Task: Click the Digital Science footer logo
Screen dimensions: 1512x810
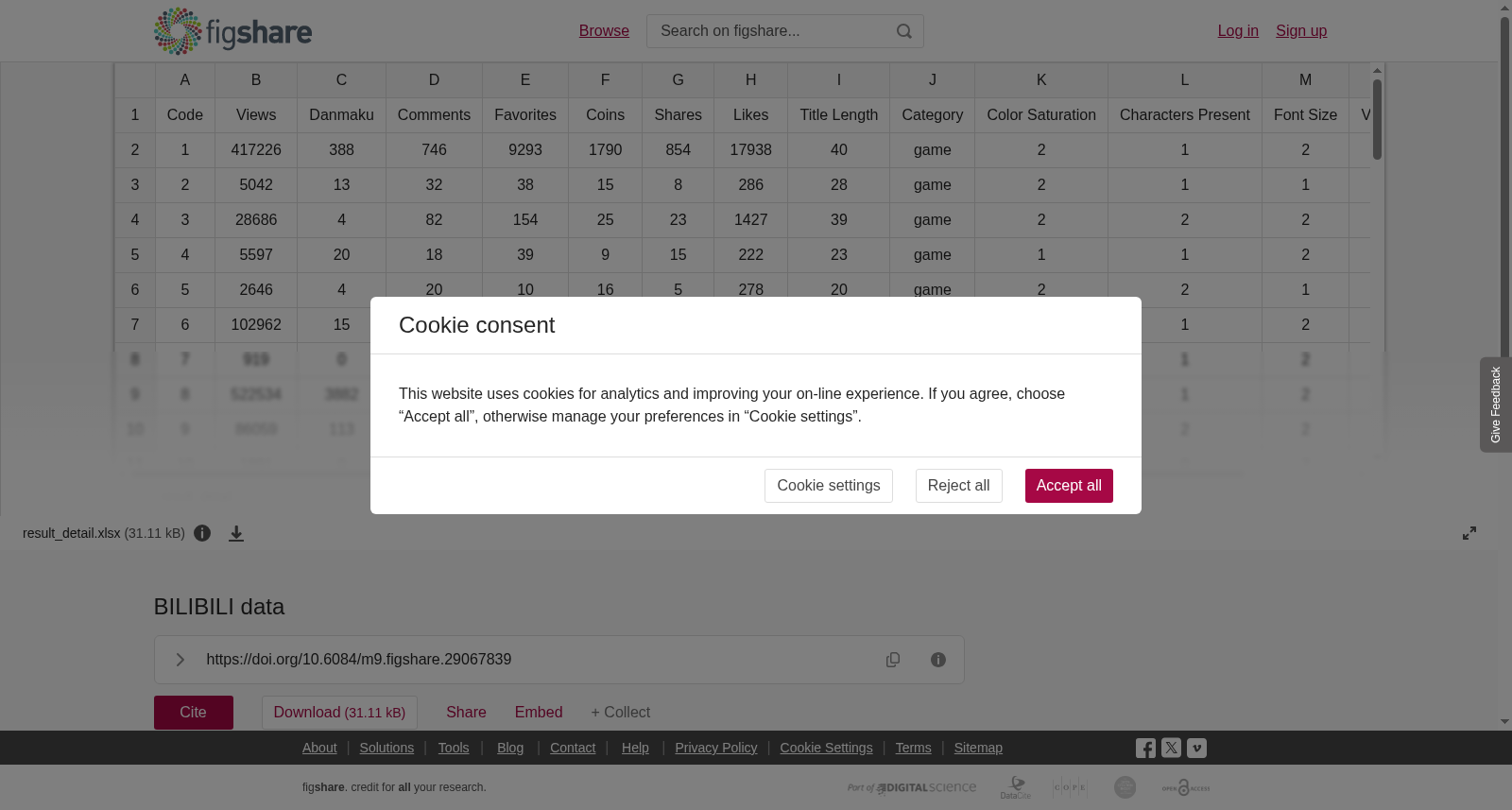Action: tap(912, 787)
